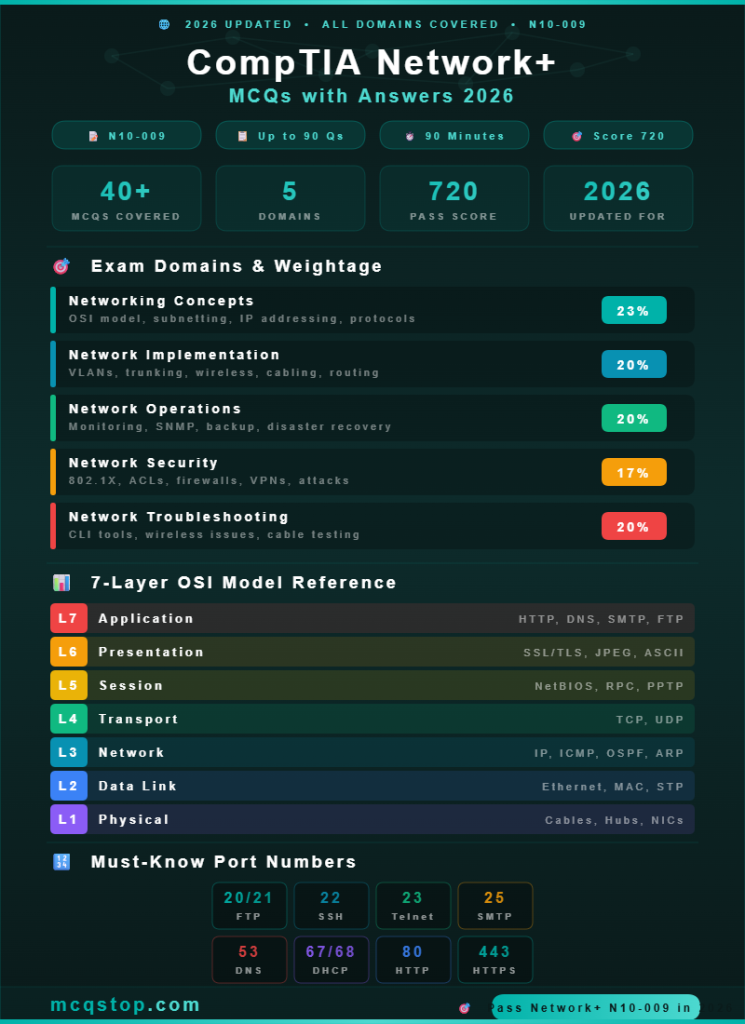Click the clipboard icon in Up to 90 Qs pill
745x1024 pixels.
(242, 136)
